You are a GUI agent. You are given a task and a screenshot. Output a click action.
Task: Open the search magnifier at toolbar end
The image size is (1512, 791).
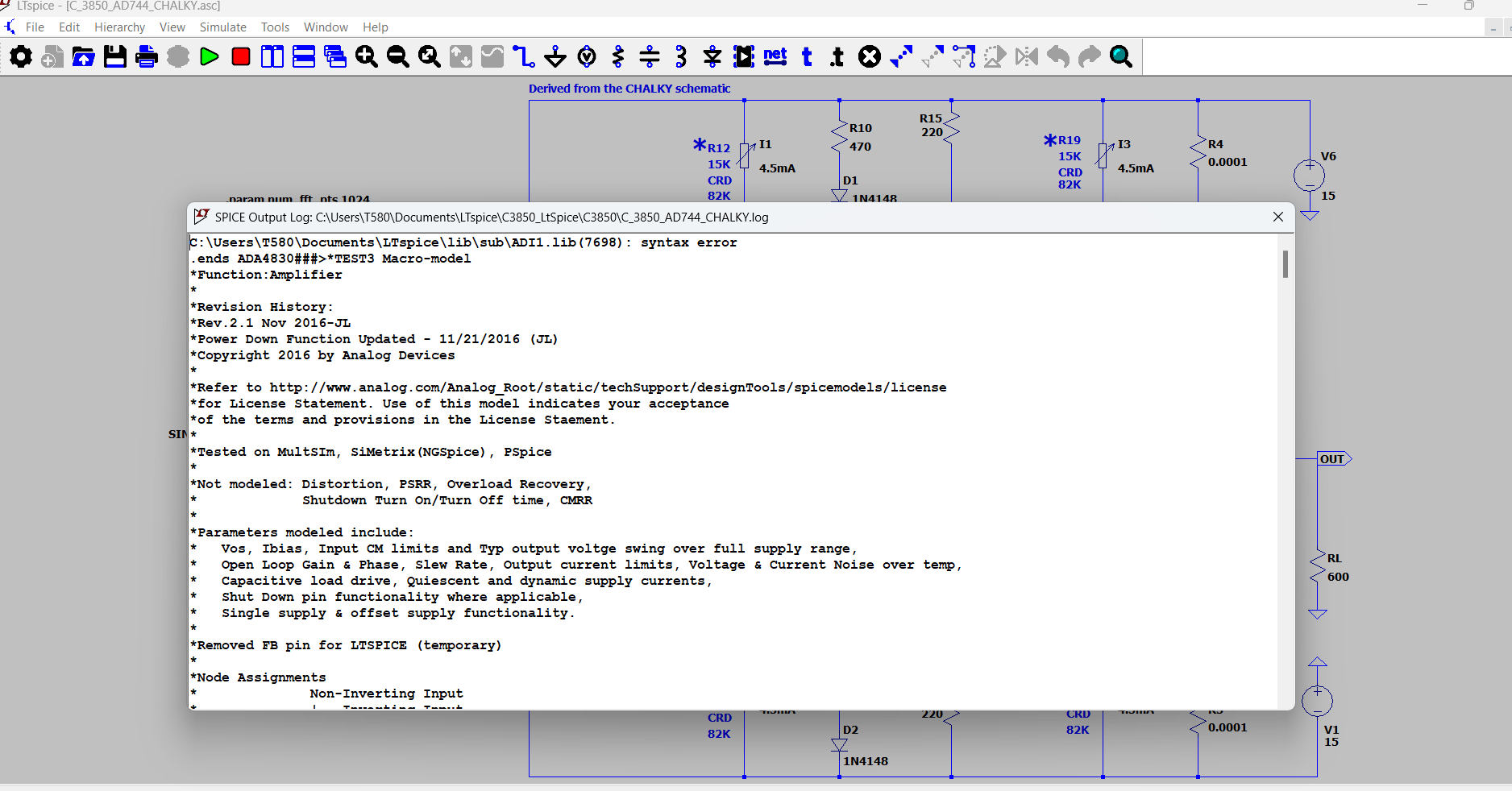[x=1121, y=56]
